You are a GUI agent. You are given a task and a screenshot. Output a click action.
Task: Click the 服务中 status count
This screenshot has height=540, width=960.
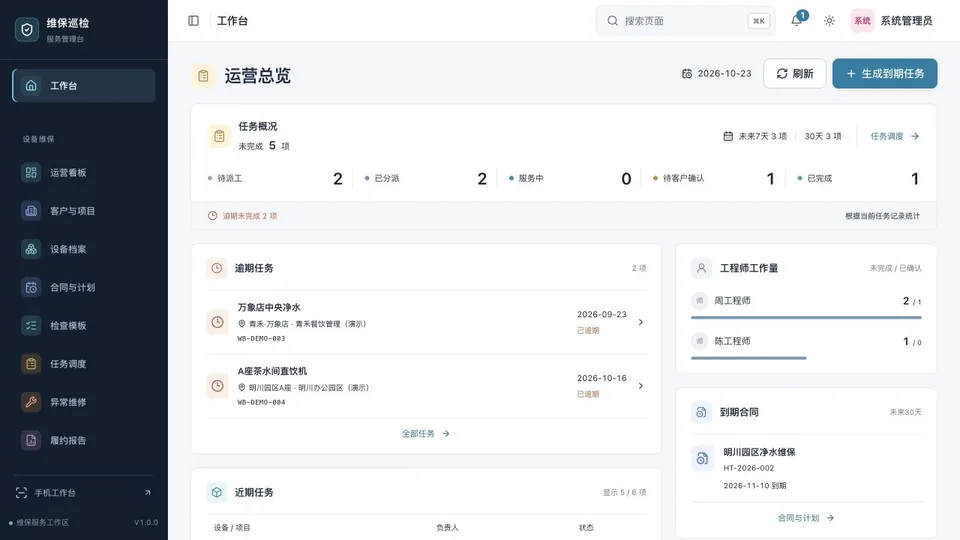(626, 179)
